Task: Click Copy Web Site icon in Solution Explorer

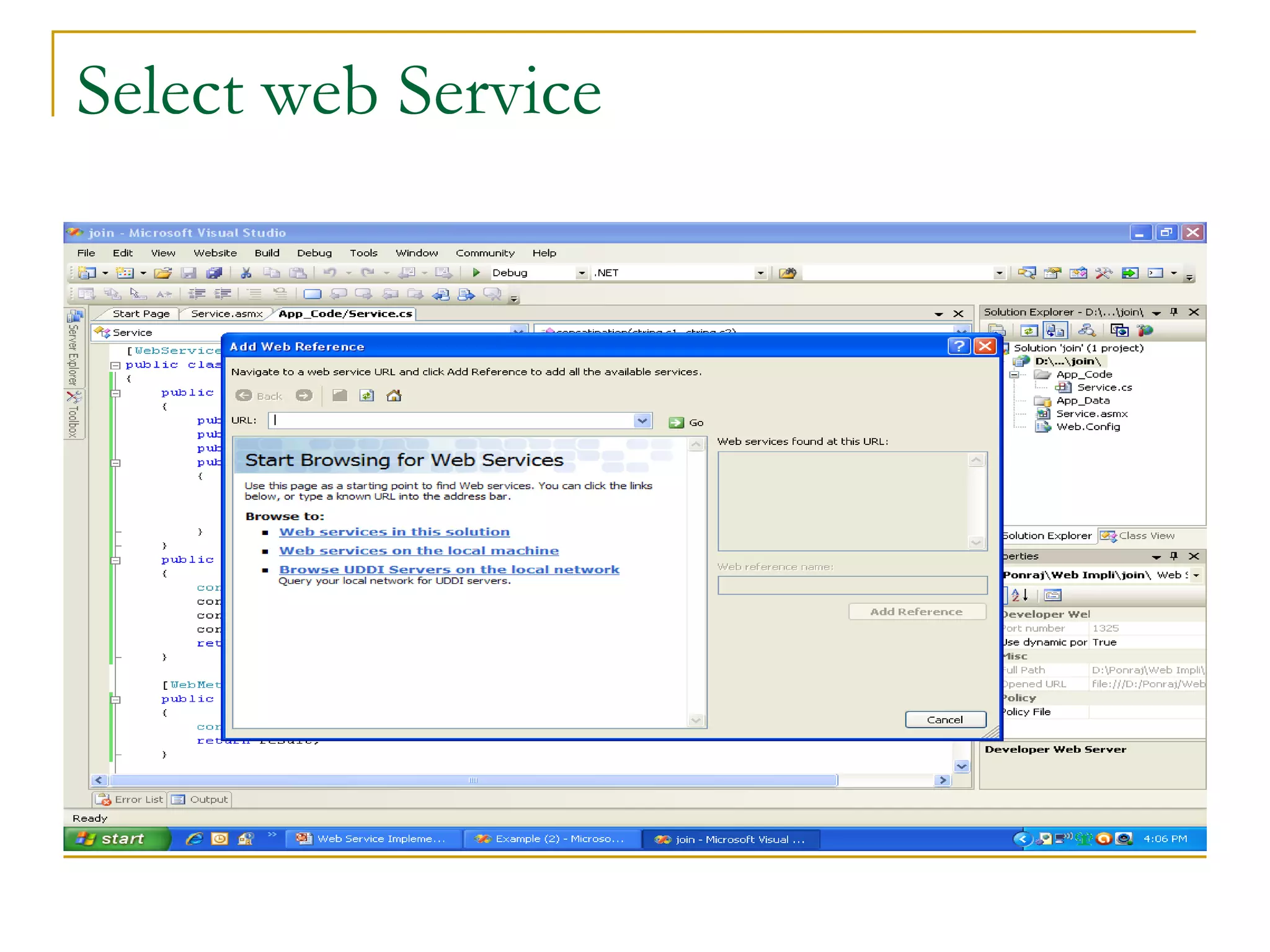Action: coord(1119,330)
